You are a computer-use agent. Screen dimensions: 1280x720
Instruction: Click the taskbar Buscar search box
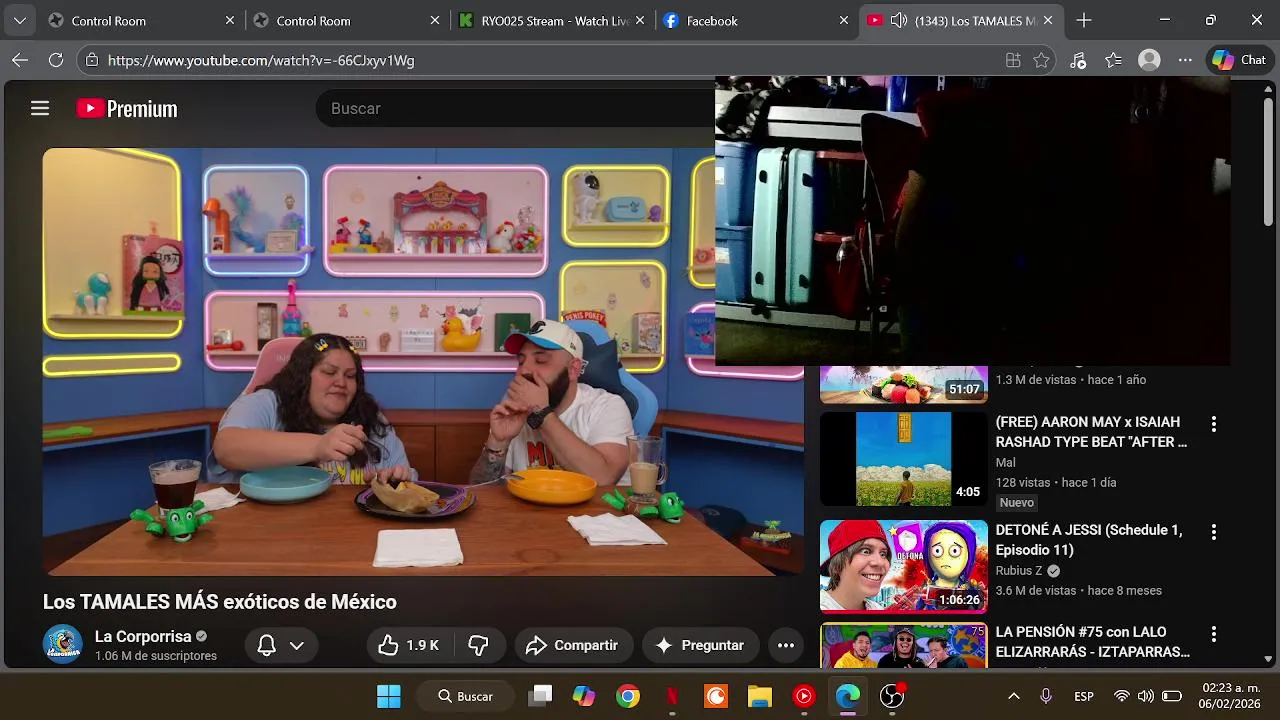[465, 696]
